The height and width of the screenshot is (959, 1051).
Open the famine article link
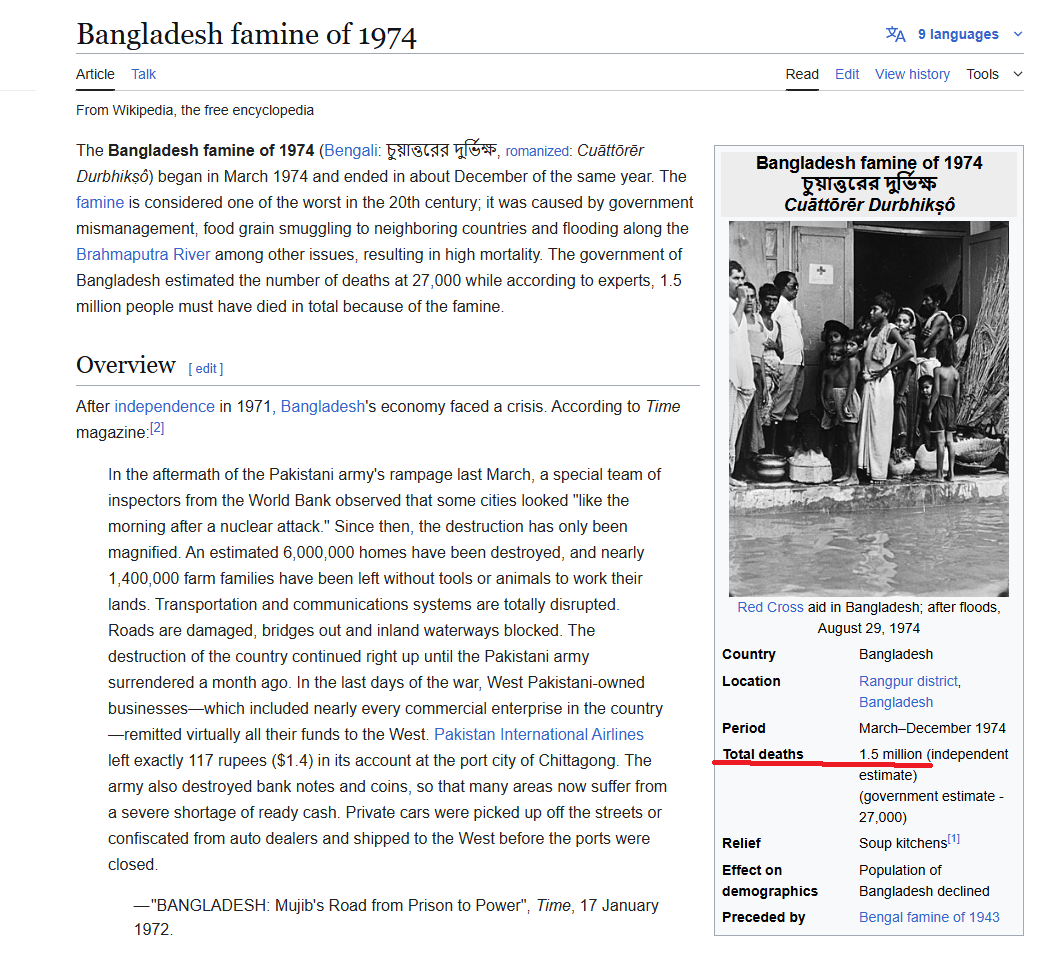coord(100,202)
